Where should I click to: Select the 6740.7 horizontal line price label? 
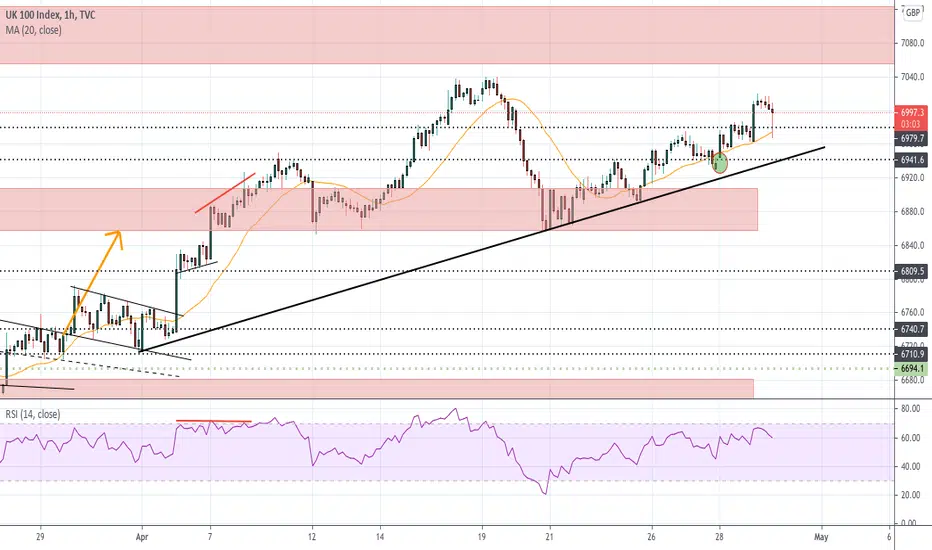(911, 329)
